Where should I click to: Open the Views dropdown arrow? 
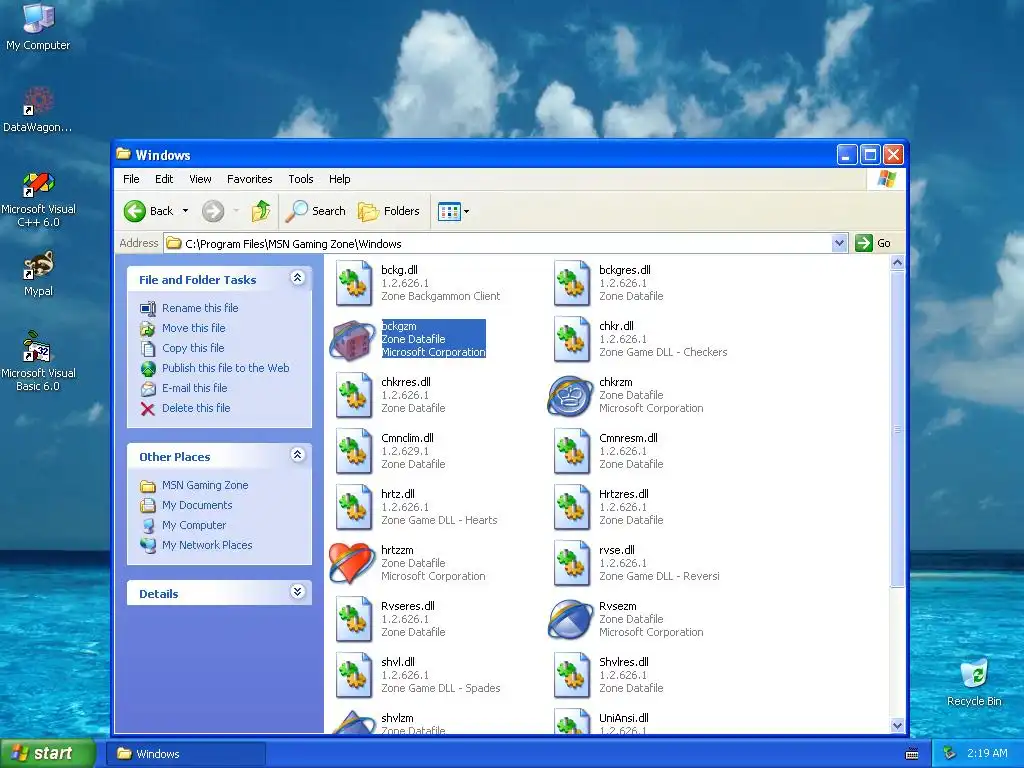tap(466, 212)
